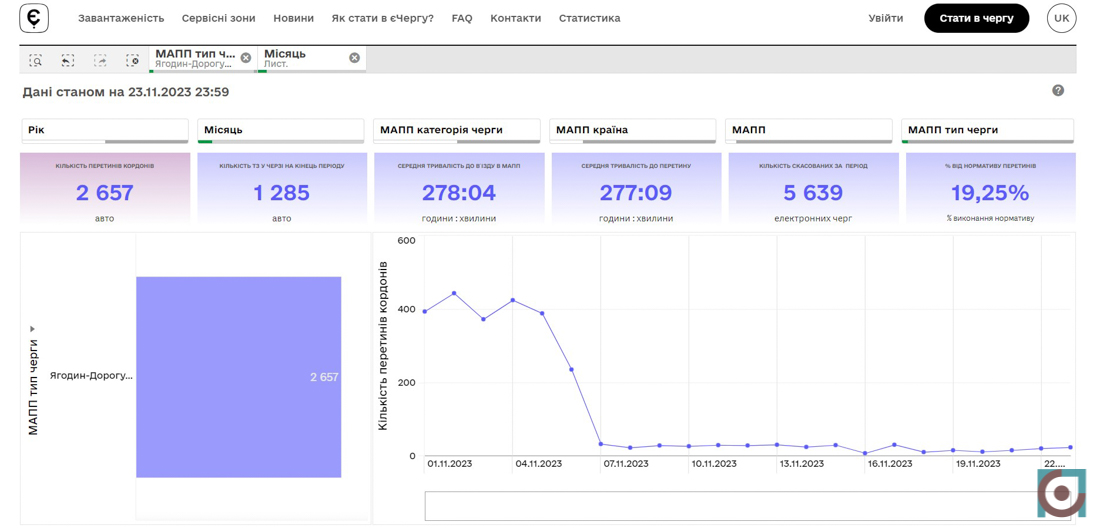The width and height of the screenshot is (1100, 532).
Task: Click the Увійти login link
Action: 885,18
